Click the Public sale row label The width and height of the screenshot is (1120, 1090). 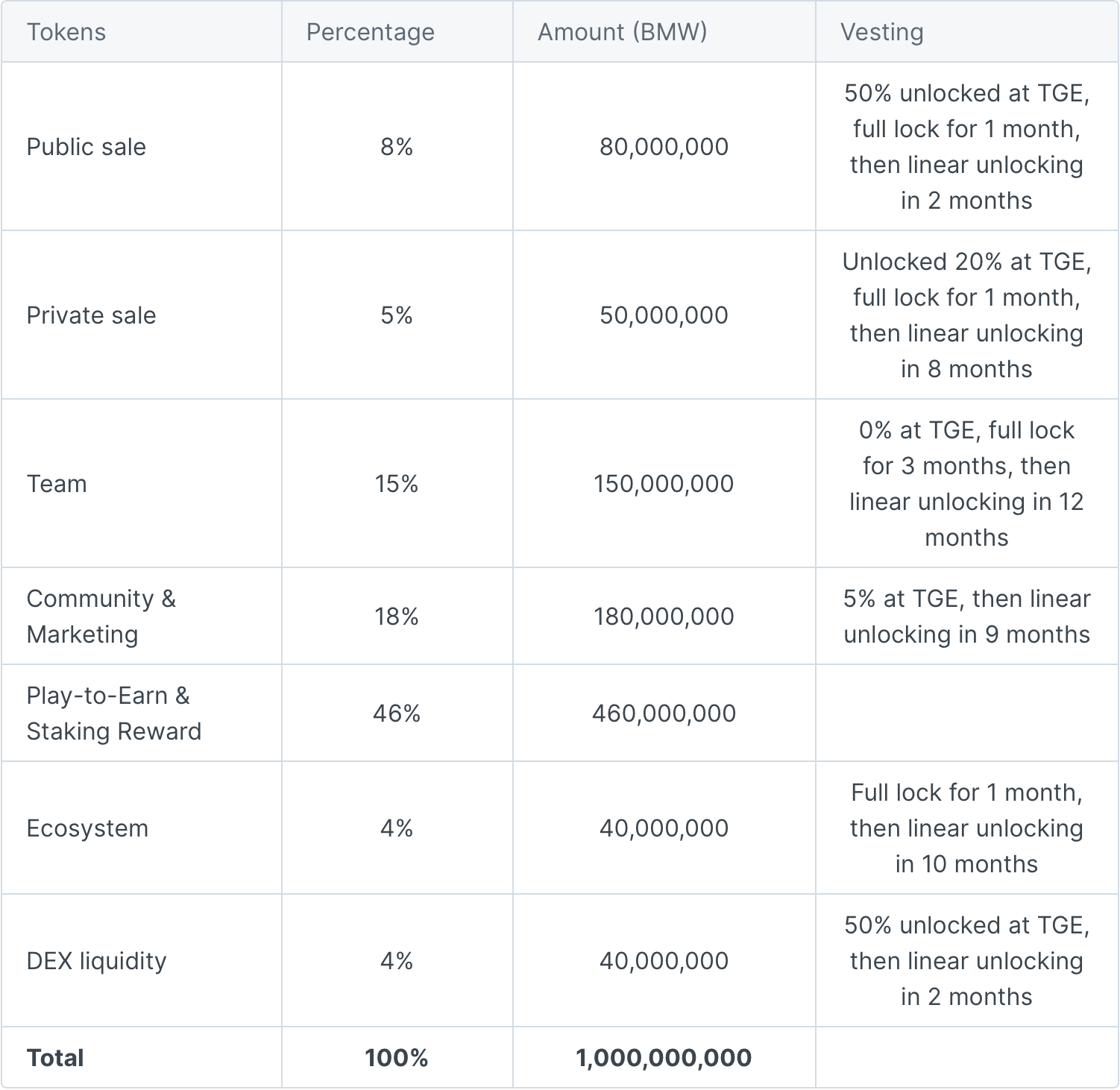click(86, 147)
